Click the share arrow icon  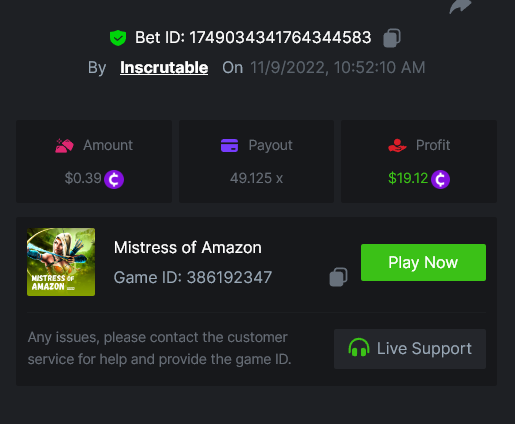[460, 6]
